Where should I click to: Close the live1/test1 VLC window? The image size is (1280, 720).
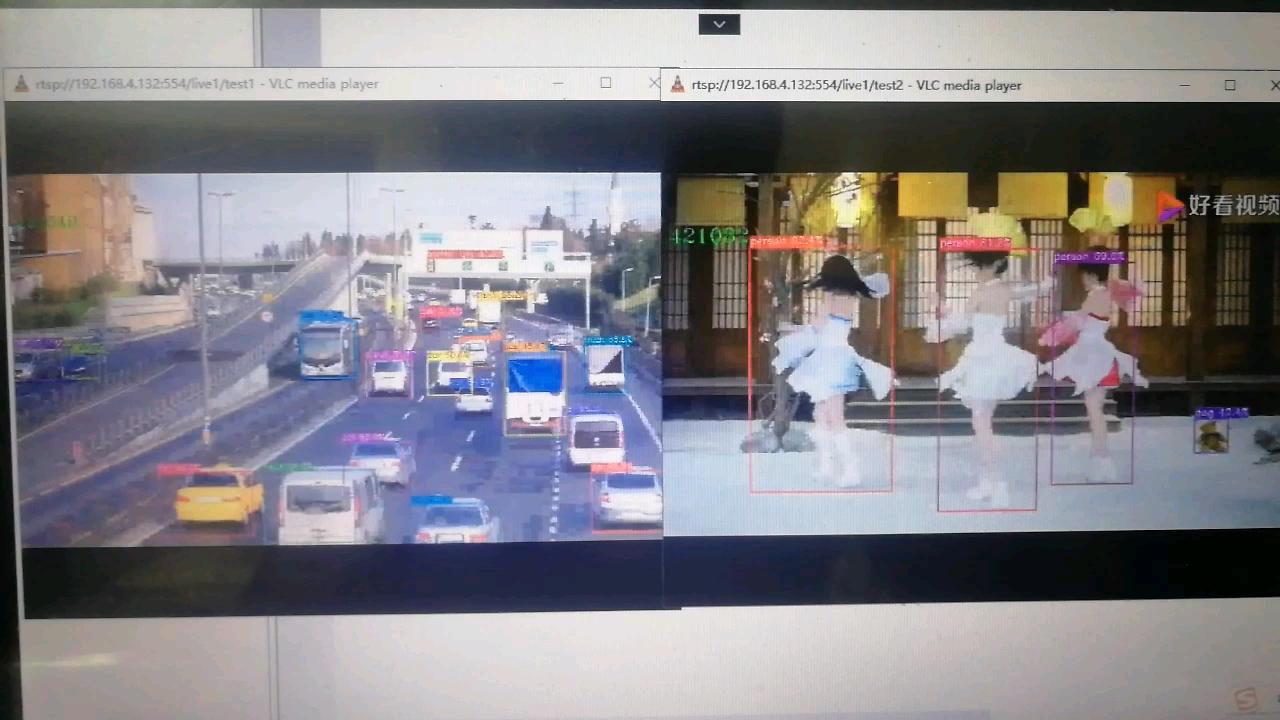click(x=654, y=83)
